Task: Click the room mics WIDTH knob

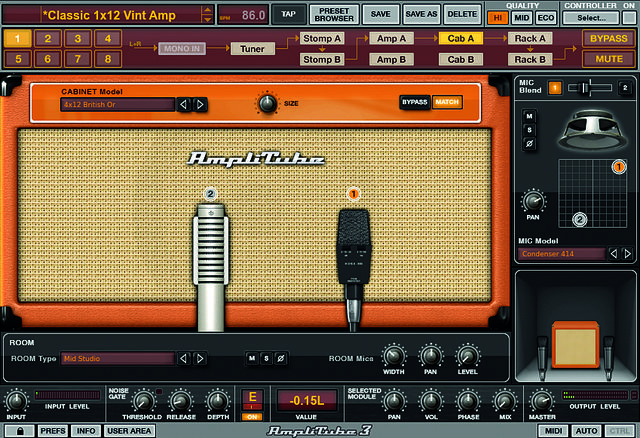Action: 394,356
